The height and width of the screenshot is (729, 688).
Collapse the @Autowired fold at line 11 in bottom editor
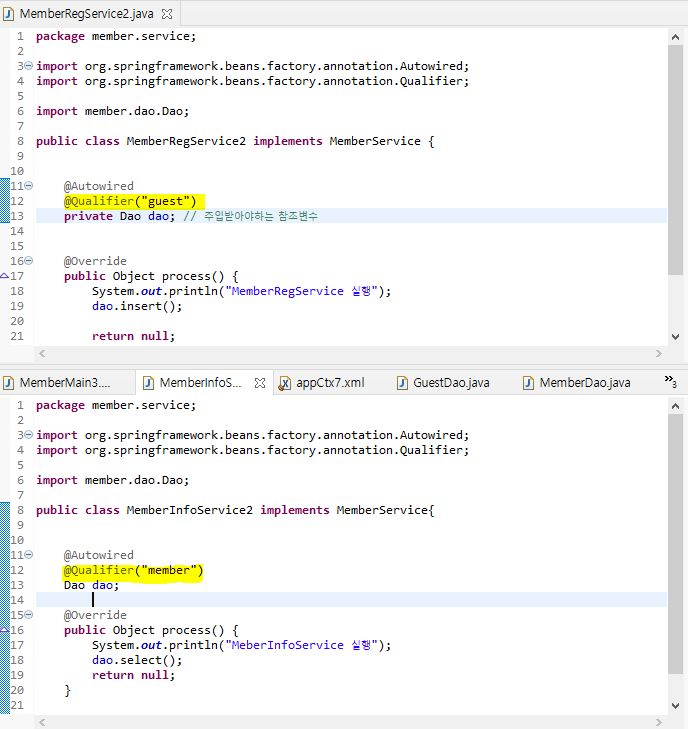(28, 555)
